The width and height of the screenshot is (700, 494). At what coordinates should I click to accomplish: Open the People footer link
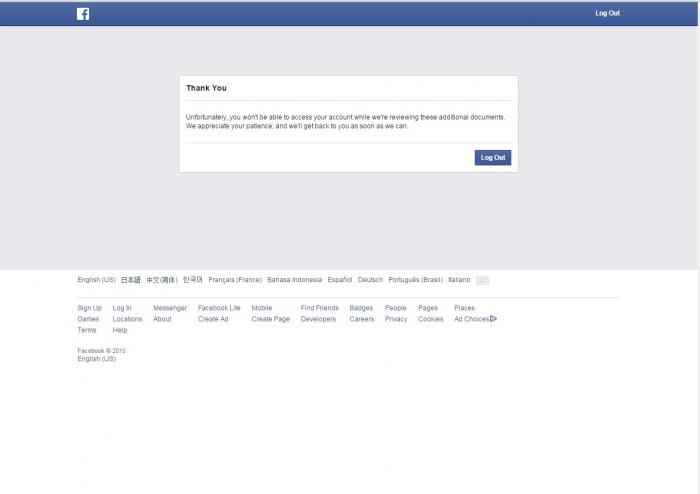pos(396,308)
